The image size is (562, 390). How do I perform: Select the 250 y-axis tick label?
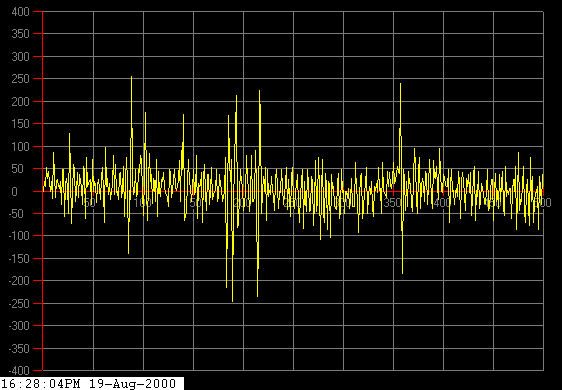tap(21, 79)
